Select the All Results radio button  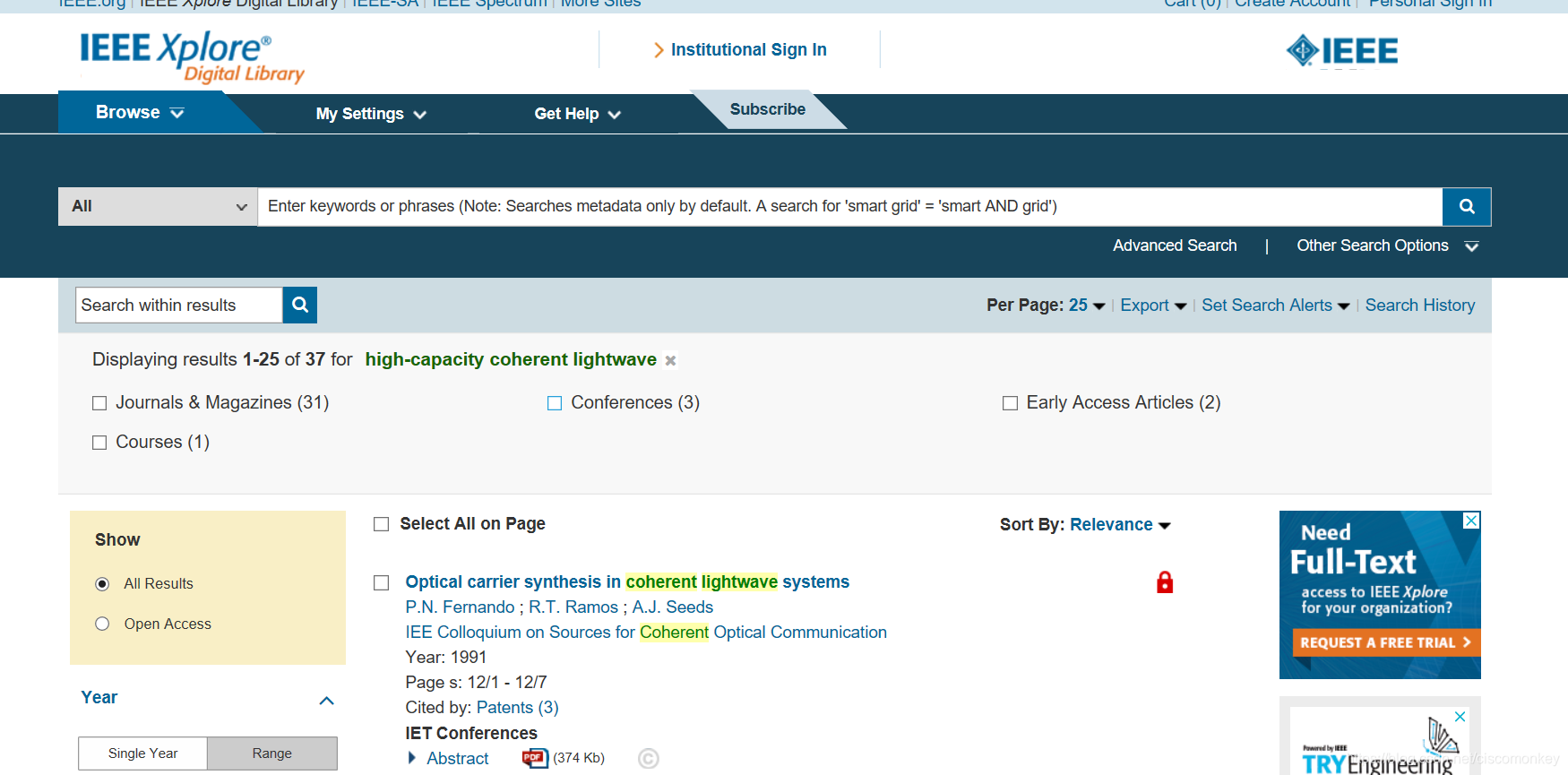click(102, 584)
